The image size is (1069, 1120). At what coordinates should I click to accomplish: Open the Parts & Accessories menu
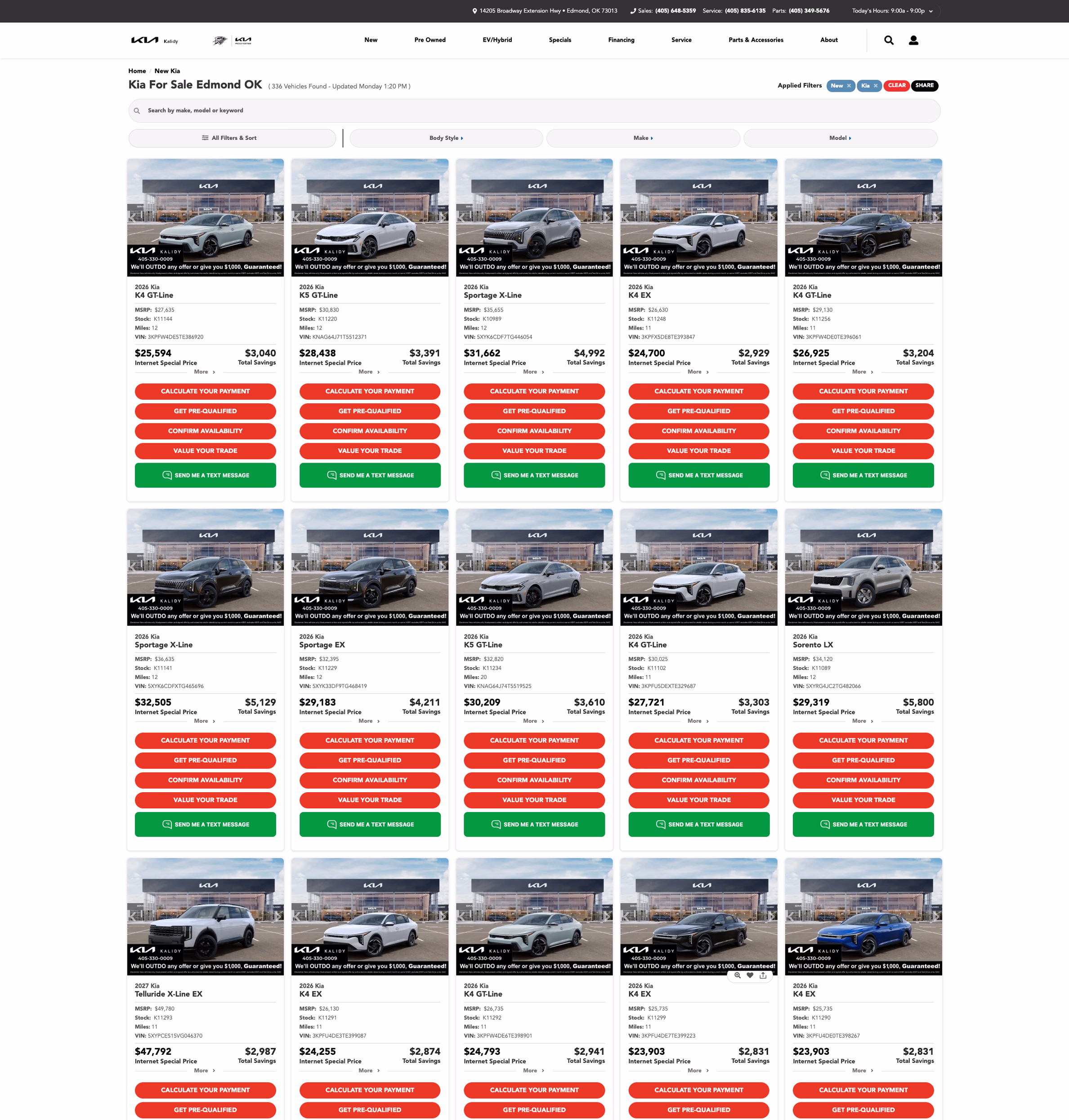coord(756,40)
